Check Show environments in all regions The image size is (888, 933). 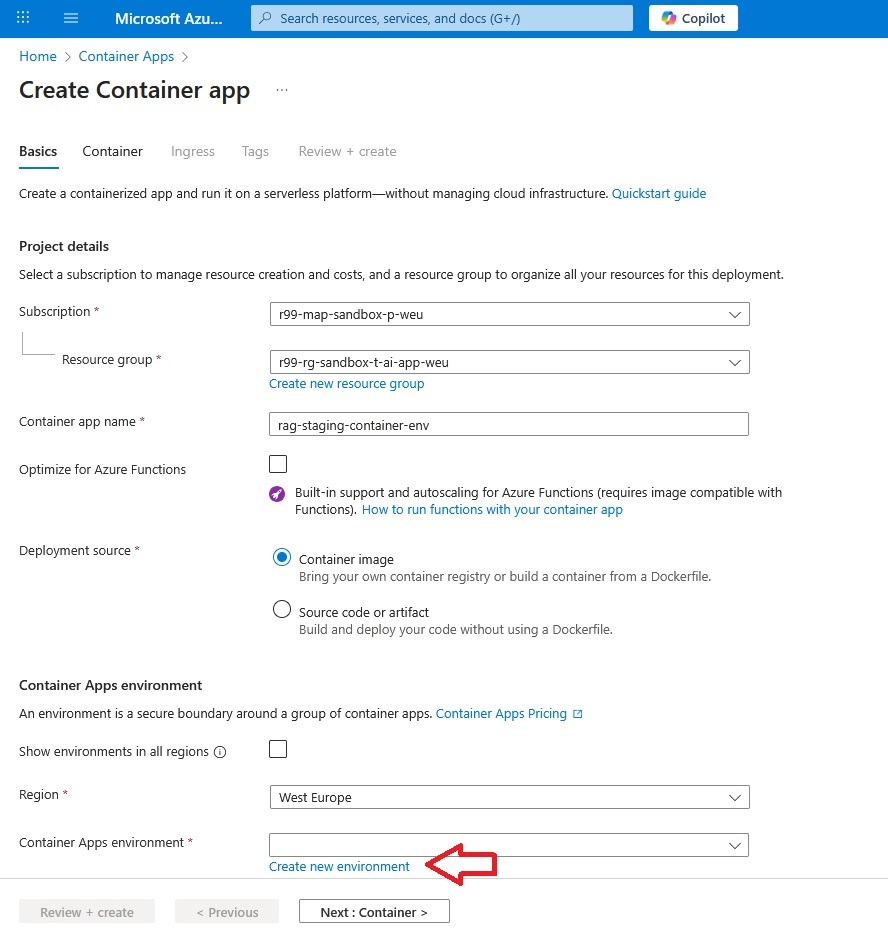coord(277,749)
